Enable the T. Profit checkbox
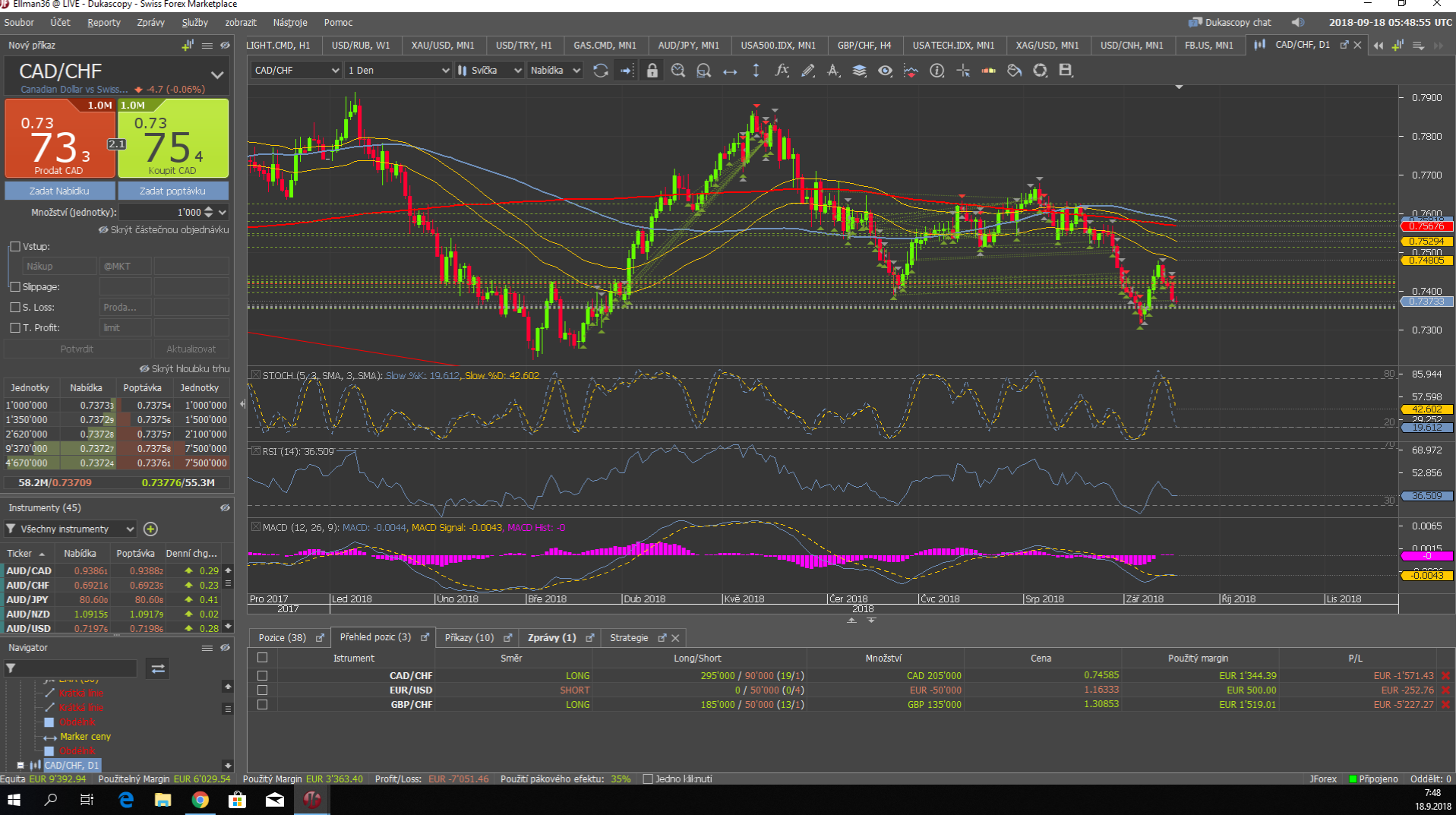The height and width of the screenshot is (815, 1456). pyautogui.click(x=15, y=328)
